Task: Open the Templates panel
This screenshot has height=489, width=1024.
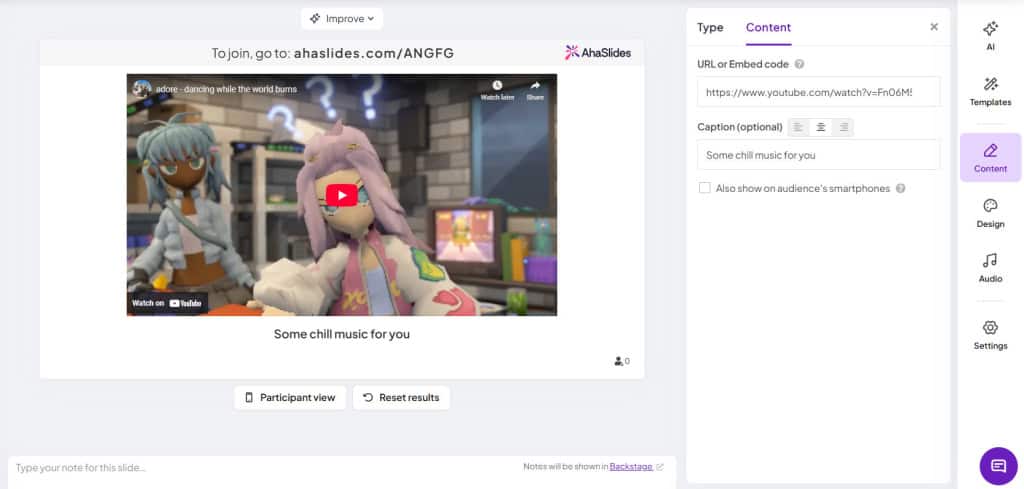Action: [x=990, y=92]
